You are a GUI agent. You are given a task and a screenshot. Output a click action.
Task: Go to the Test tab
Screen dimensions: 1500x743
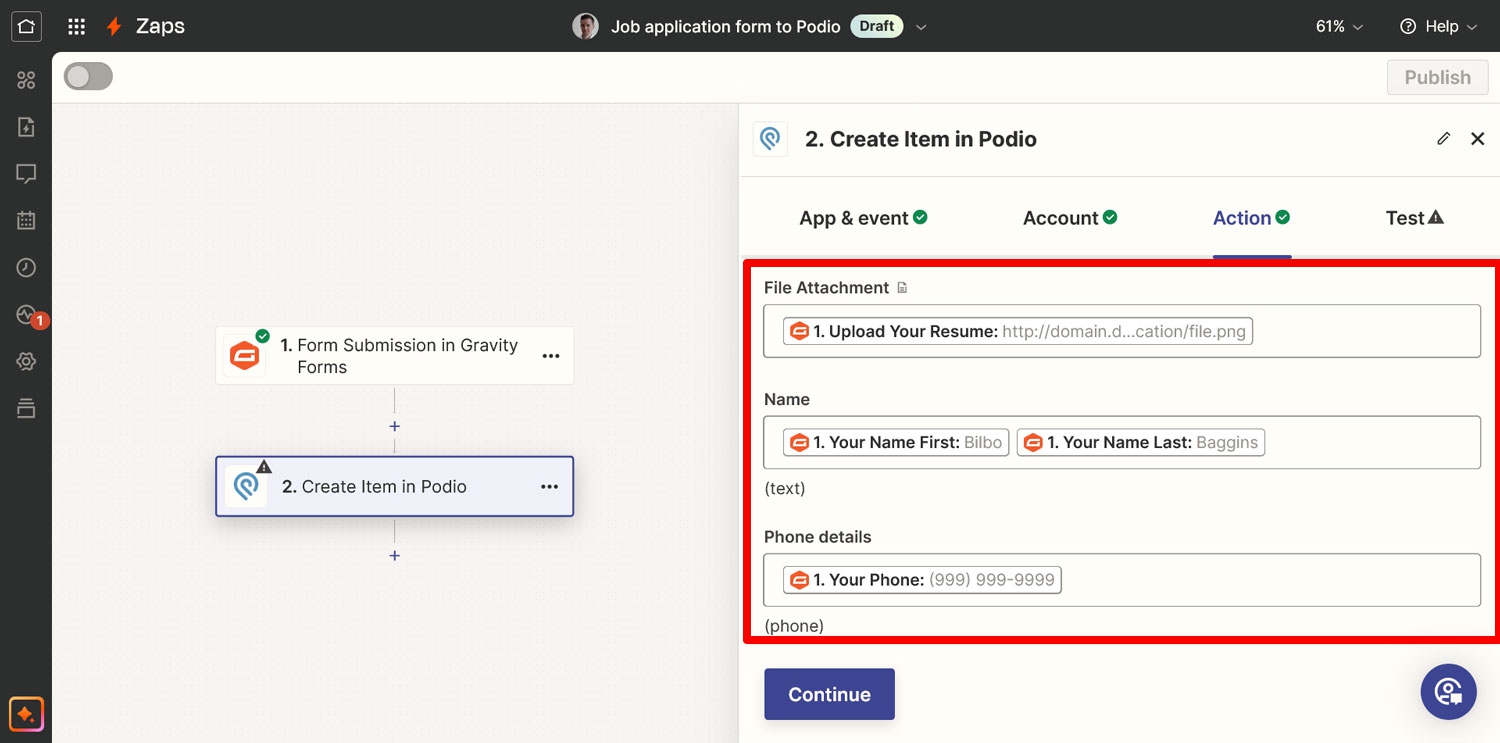point(1414,218)
